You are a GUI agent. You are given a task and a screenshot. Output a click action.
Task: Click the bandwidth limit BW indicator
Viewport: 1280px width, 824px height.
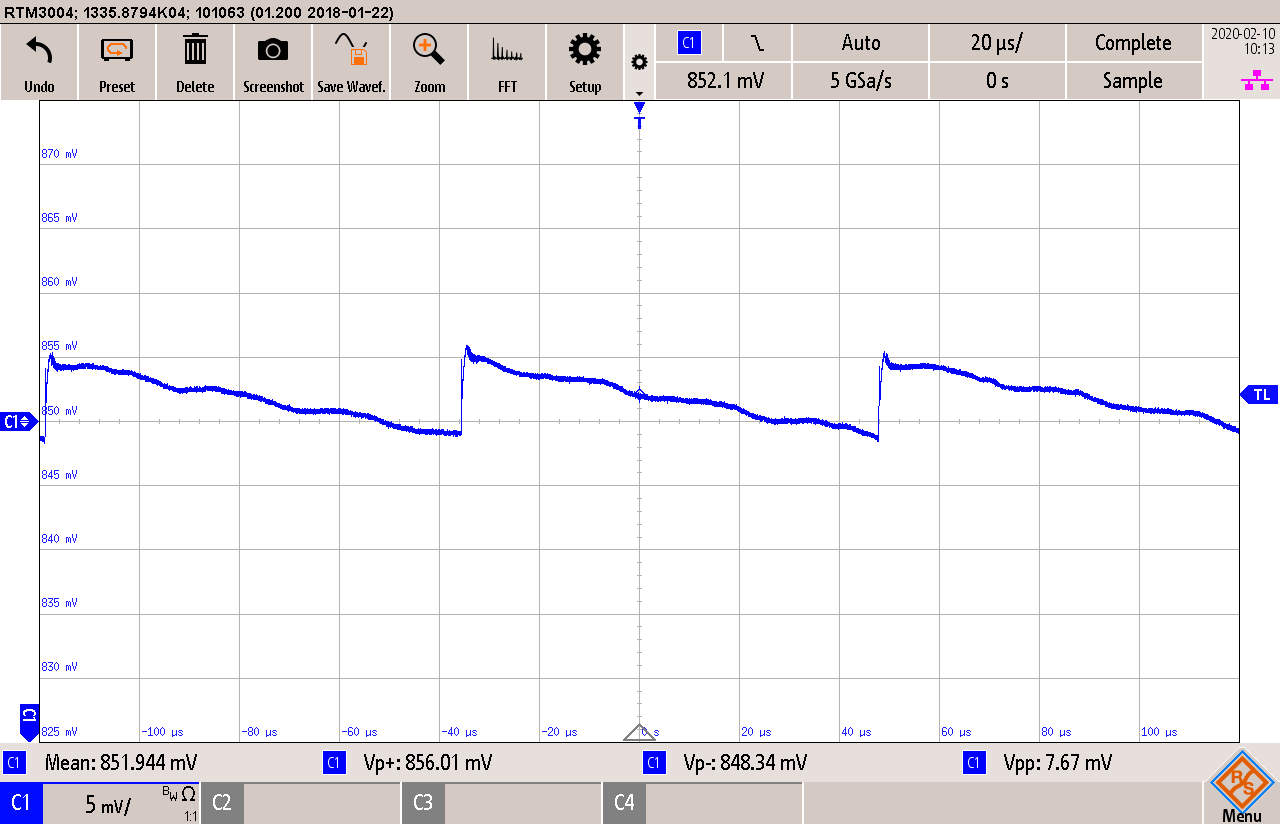(x=172, y=792)
